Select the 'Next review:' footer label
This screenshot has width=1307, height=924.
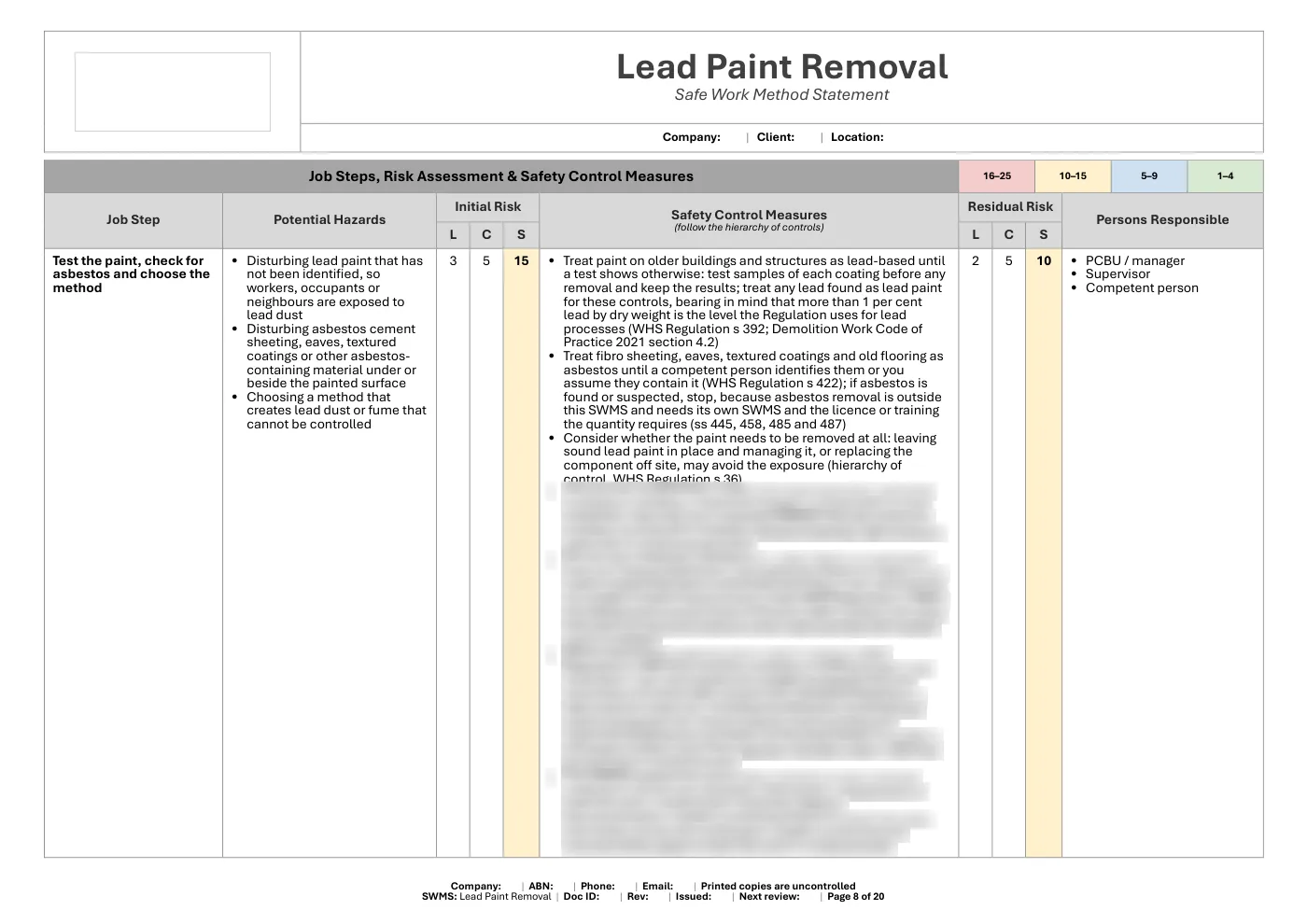tap(769, 897)
